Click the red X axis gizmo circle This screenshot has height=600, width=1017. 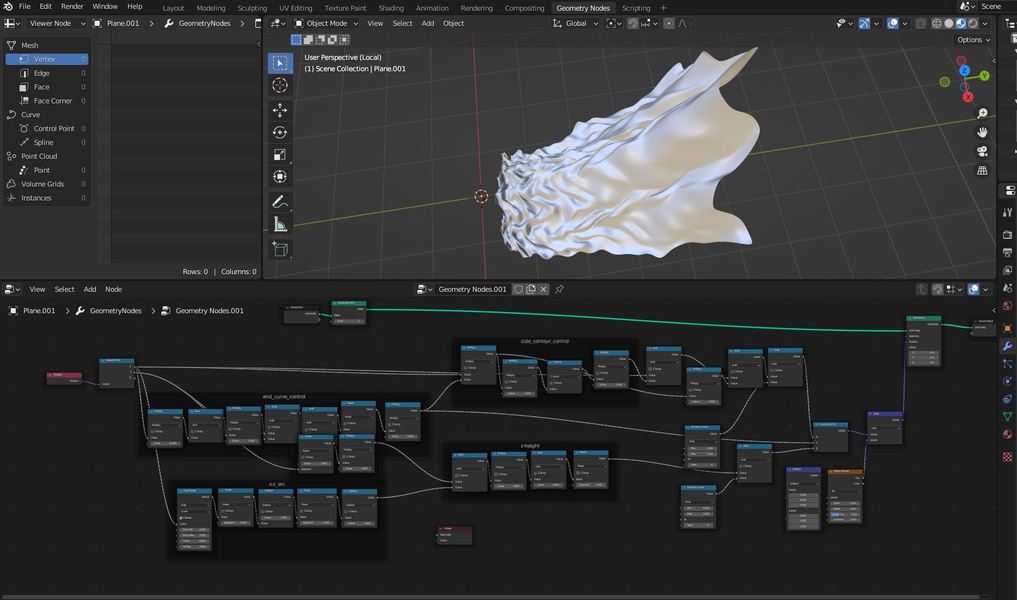tap(968, 97)
